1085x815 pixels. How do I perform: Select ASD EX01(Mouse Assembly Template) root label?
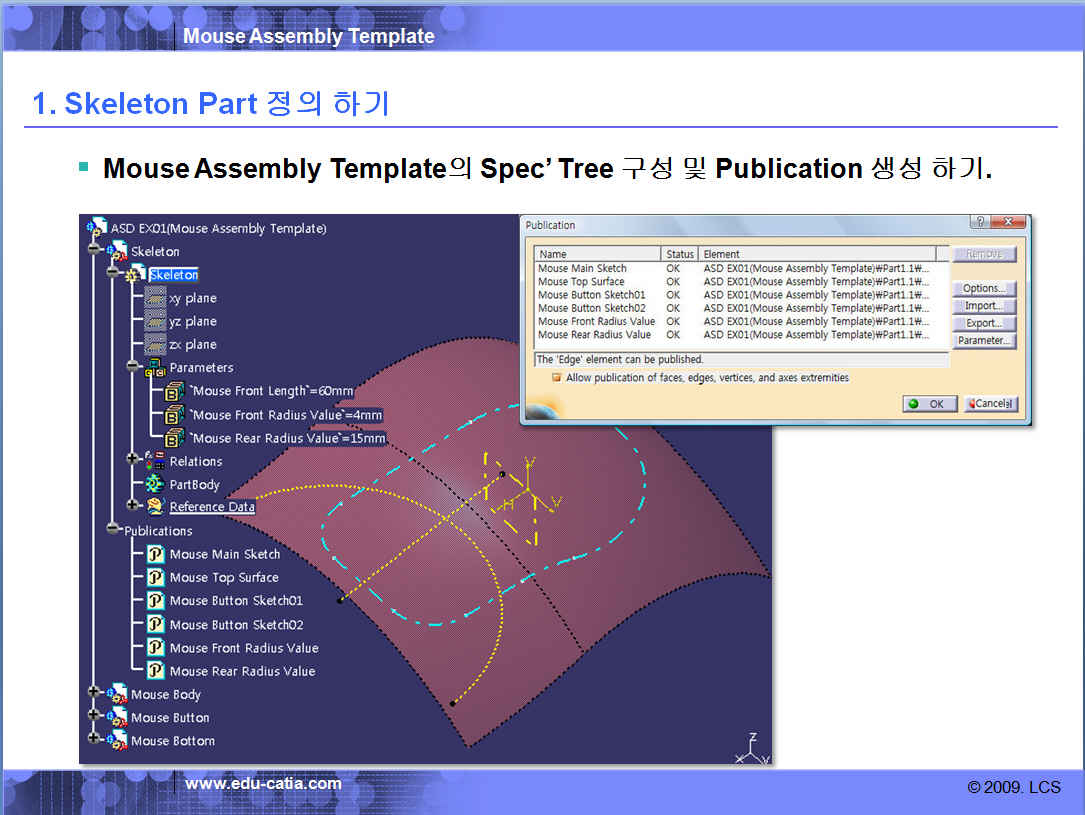[x=219, y=228]
